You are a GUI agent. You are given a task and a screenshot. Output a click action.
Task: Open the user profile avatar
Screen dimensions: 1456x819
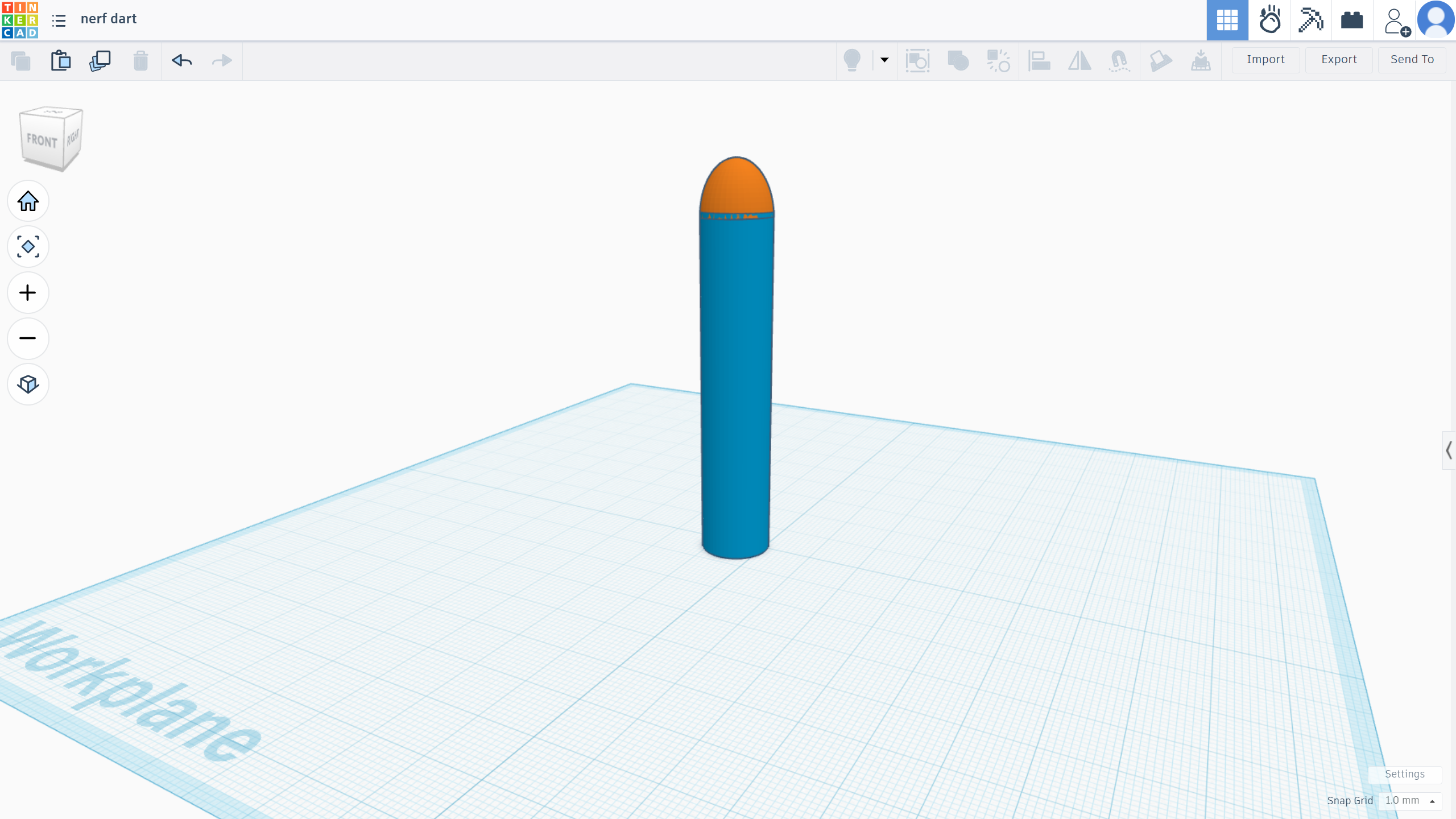(x=1436, y=20)
